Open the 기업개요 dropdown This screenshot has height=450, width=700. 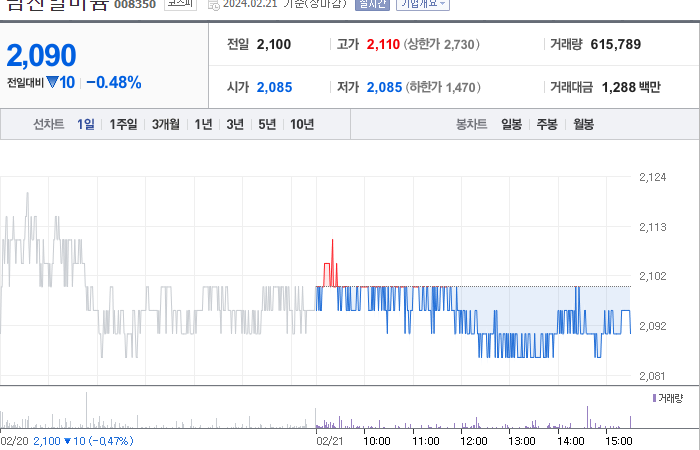tap(423, 4)
